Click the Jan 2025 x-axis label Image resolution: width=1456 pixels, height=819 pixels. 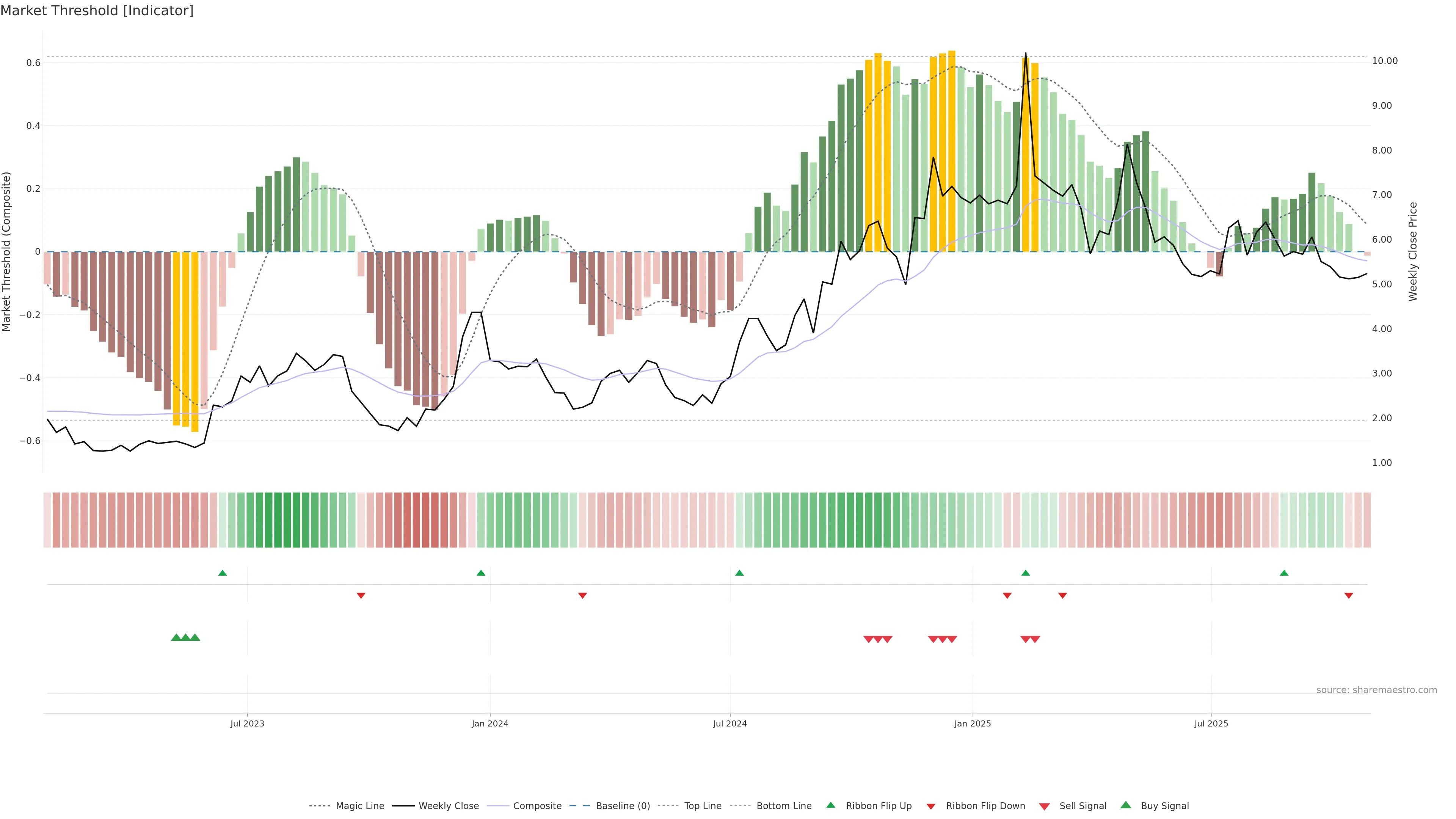[972, 723]
